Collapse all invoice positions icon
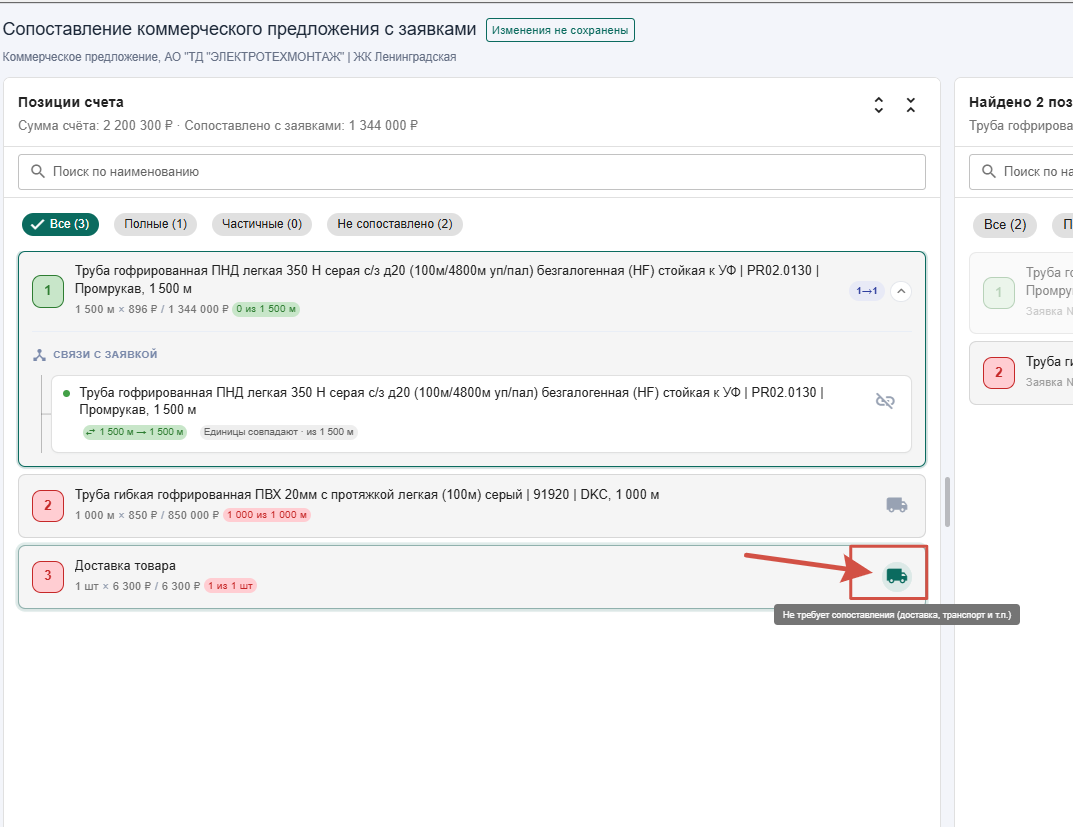The height and width of the screenshot is (827, 1073). (x=911, y=105)
